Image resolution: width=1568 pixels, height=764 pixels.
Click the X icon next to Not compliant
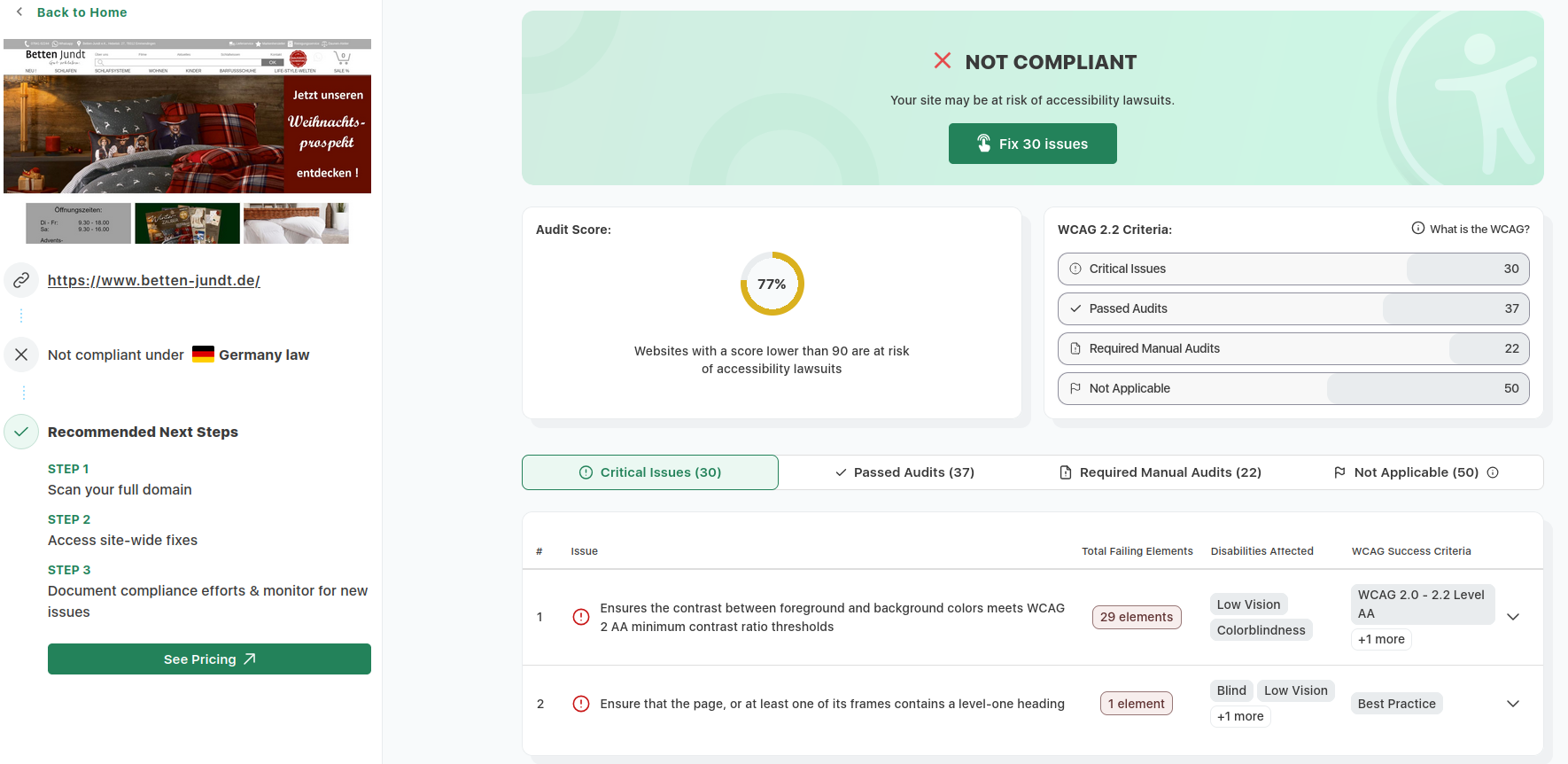[21, 355]
